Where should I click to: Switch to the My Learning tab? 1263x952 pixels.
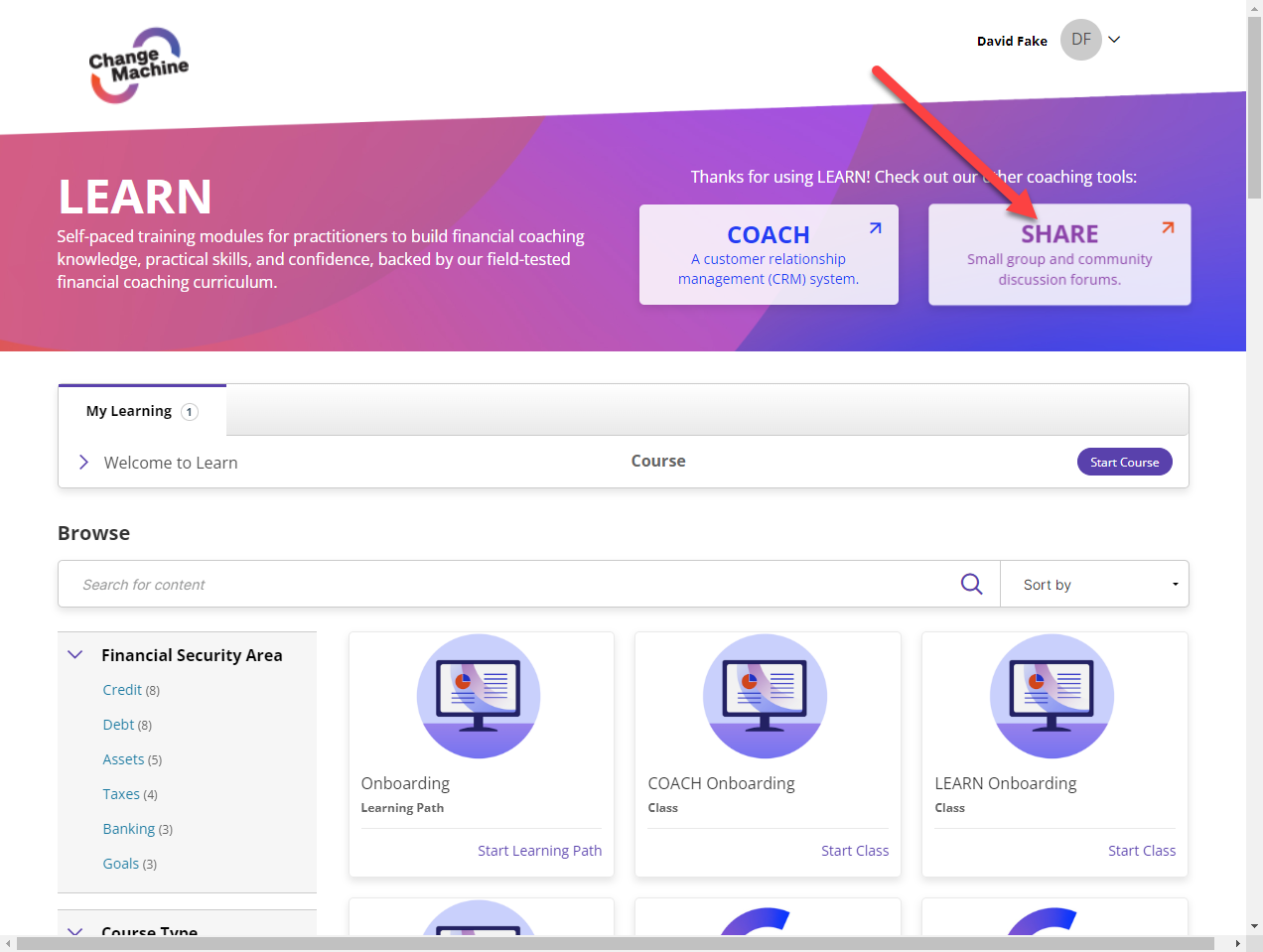pyautogui.click(x=142, y=411)
